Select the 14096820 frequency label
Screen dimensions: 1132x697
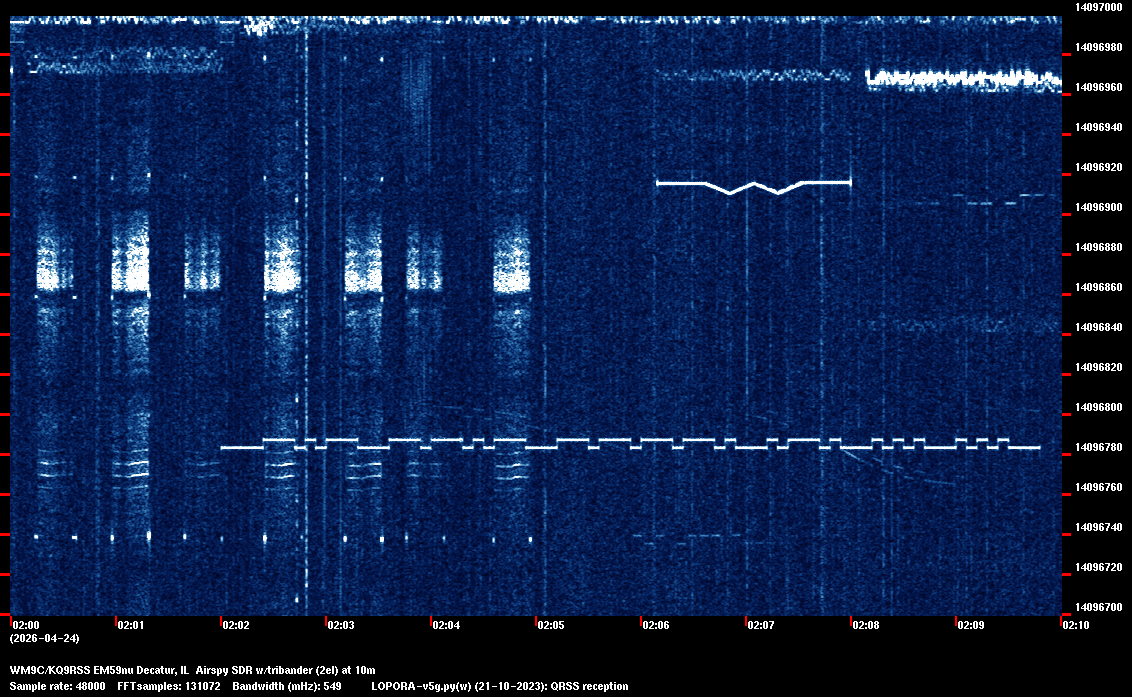click(1098, 367)
